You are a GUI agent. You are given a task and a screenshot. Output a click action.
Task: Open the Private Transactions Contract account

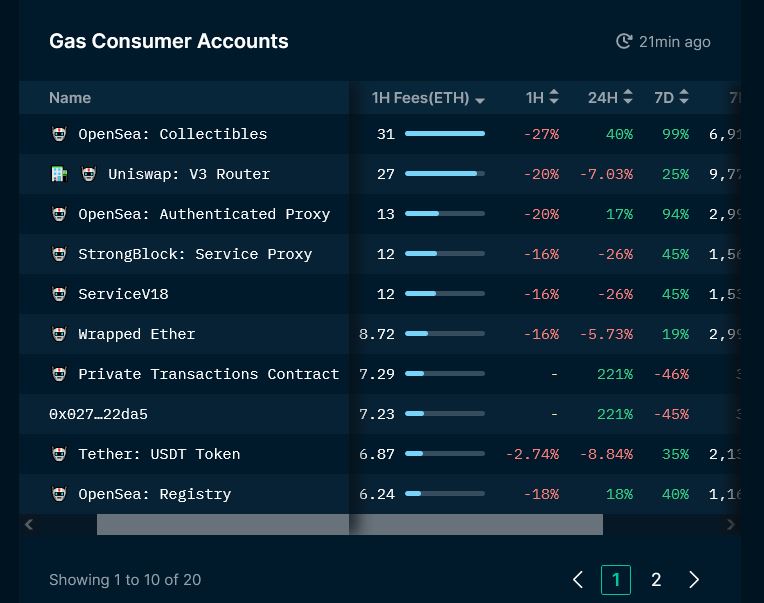[209, 374]
